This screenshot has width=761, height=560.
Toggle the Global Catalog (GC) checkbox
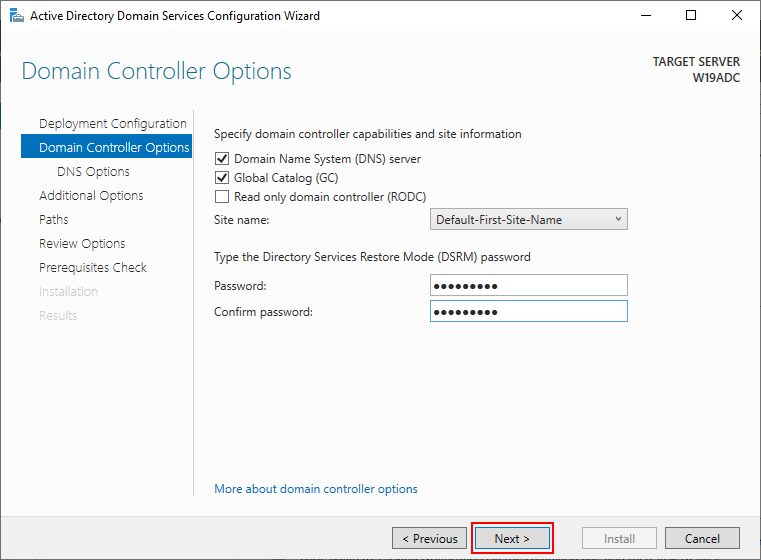(x=222, y=178)
